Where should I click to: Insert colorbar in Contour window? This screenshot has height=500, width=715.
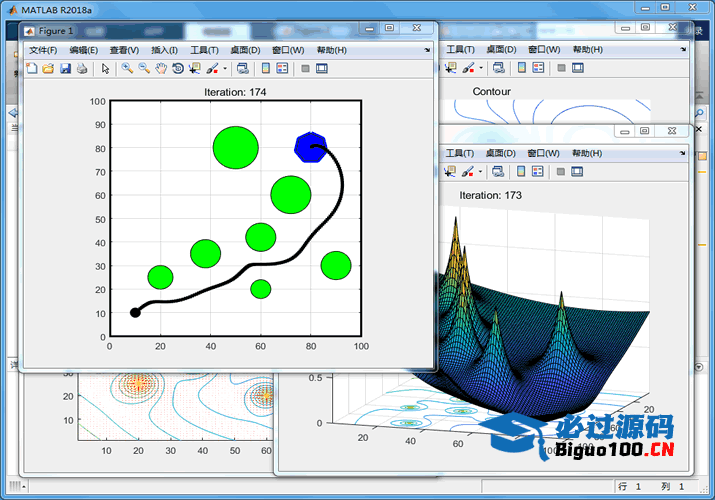522,68
